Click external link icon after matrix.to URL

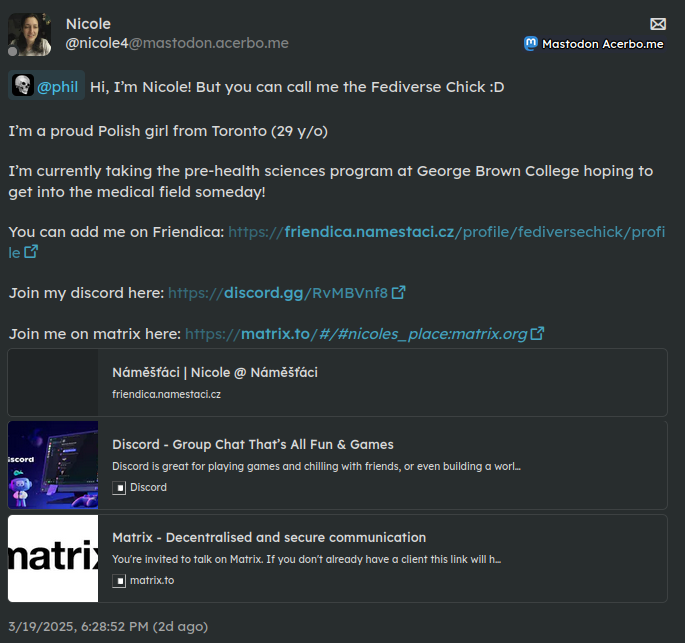(x=537, y=333)
